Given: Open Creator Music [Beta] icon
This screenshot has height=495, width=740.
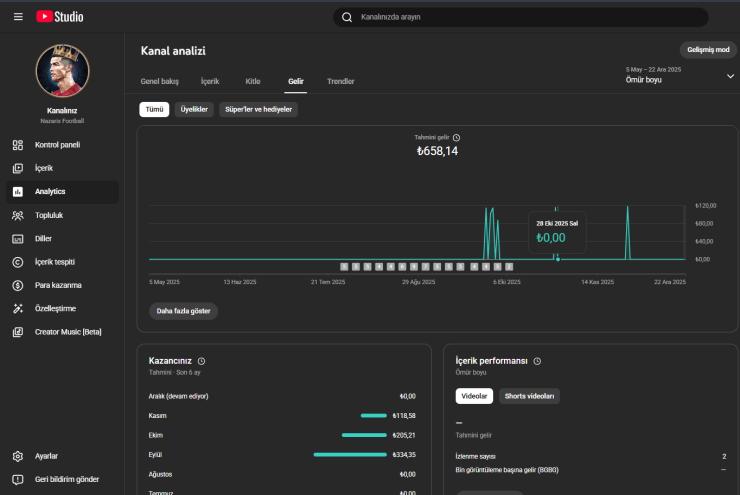Looking at the screenshot, I should pos(18,332).
